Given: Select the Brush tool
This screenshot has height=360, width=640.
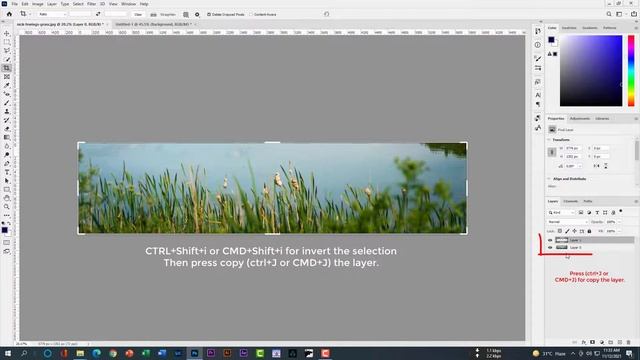Looking at the screenshot, I should 7,102.
